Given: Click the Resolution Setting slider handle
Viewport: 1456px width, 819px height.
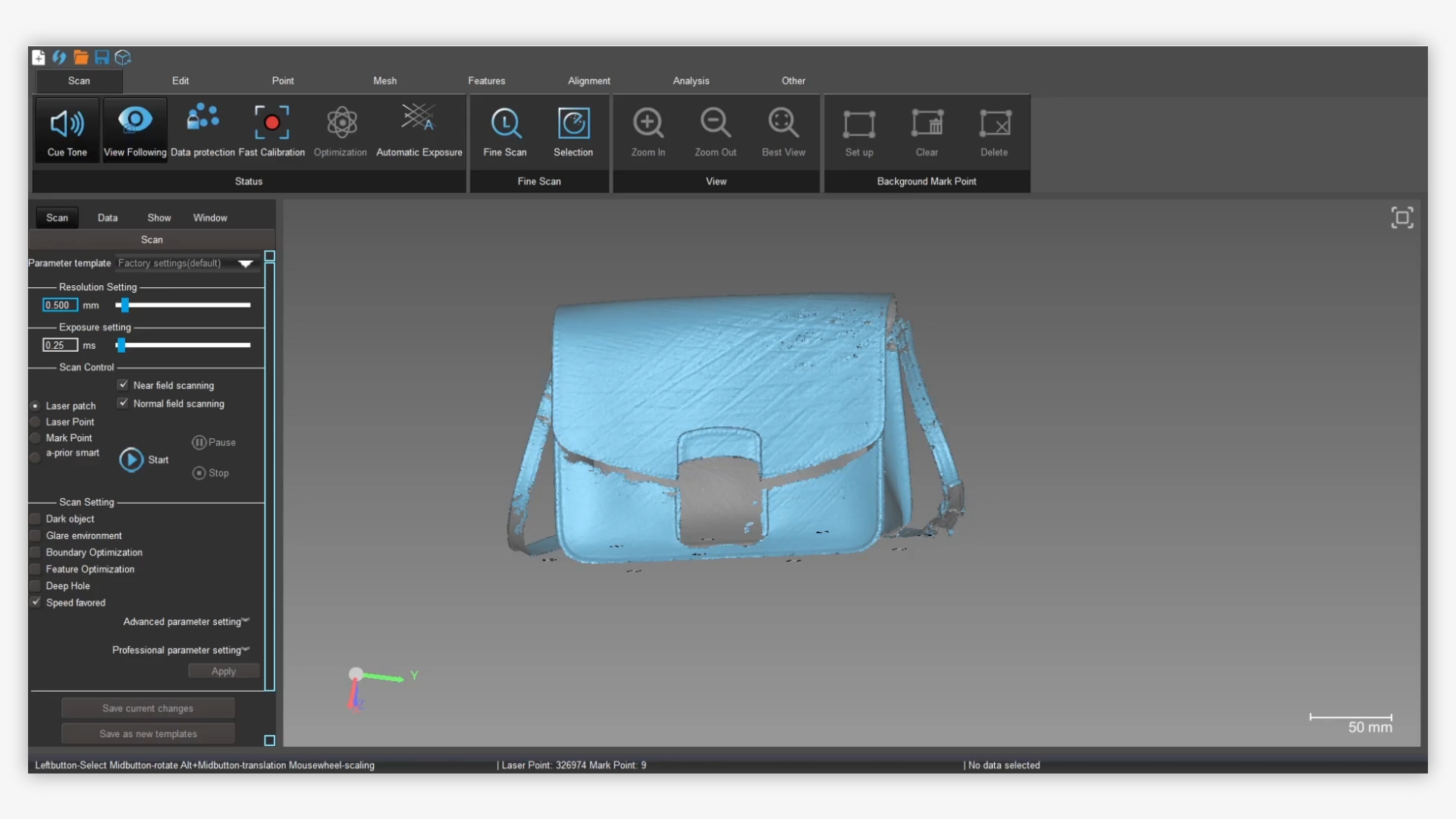Looking at the screenshot, I should click(125, 306).
